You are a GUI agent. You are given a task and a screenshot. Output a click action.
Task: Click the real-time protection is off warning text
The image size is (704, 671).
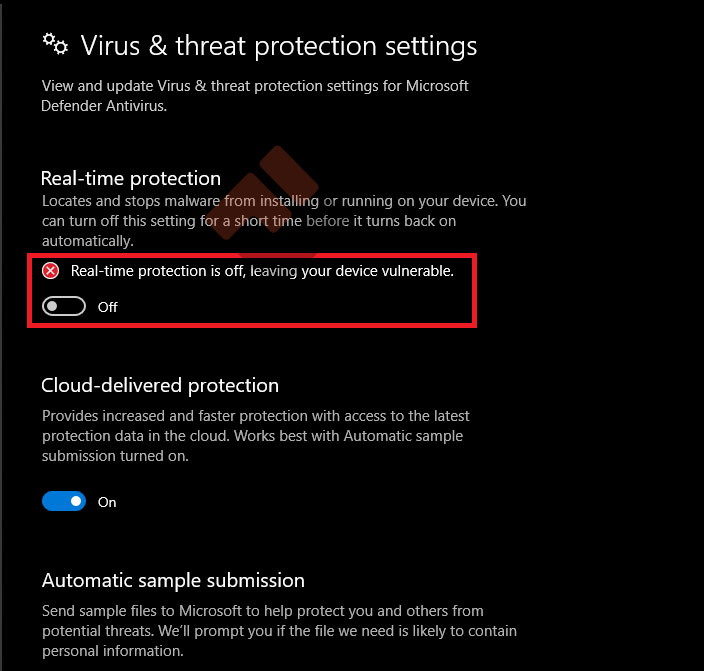(262, 271)
